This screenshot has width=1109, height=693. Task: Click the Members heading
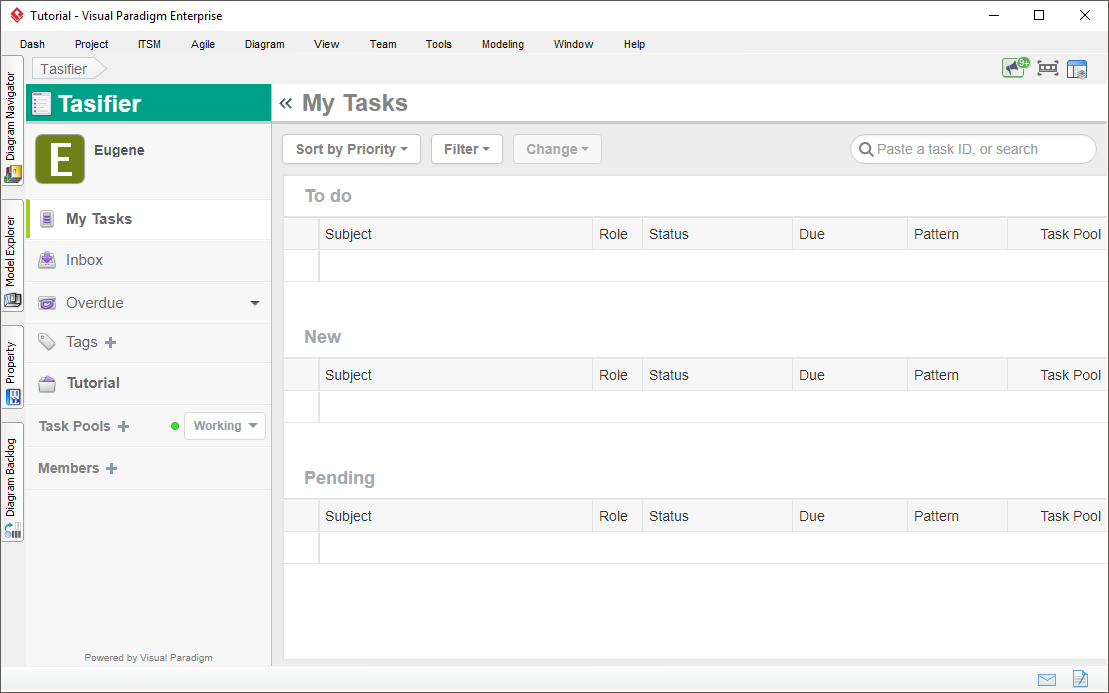tap(69, 468)
